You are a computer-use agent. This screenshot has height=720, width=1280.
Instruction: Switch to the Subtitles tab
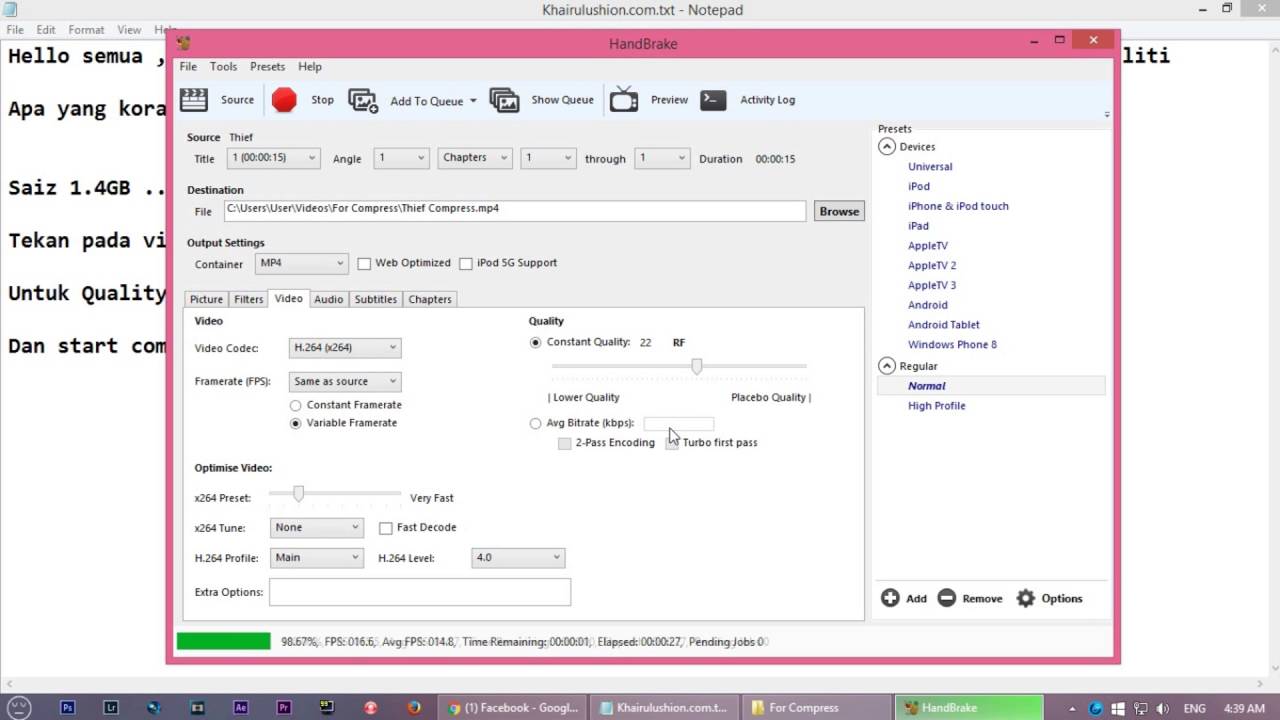(376, 299)
